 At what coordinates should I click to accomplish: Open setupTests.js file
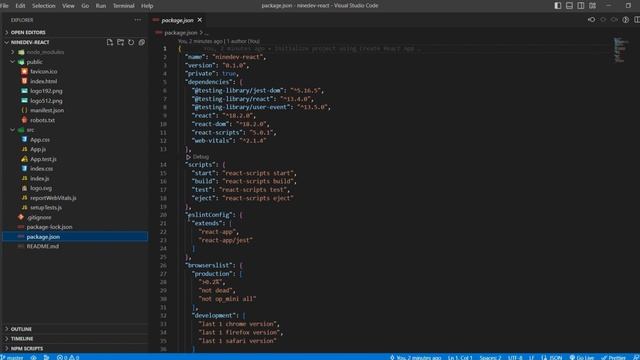click(x=46, y=208)
